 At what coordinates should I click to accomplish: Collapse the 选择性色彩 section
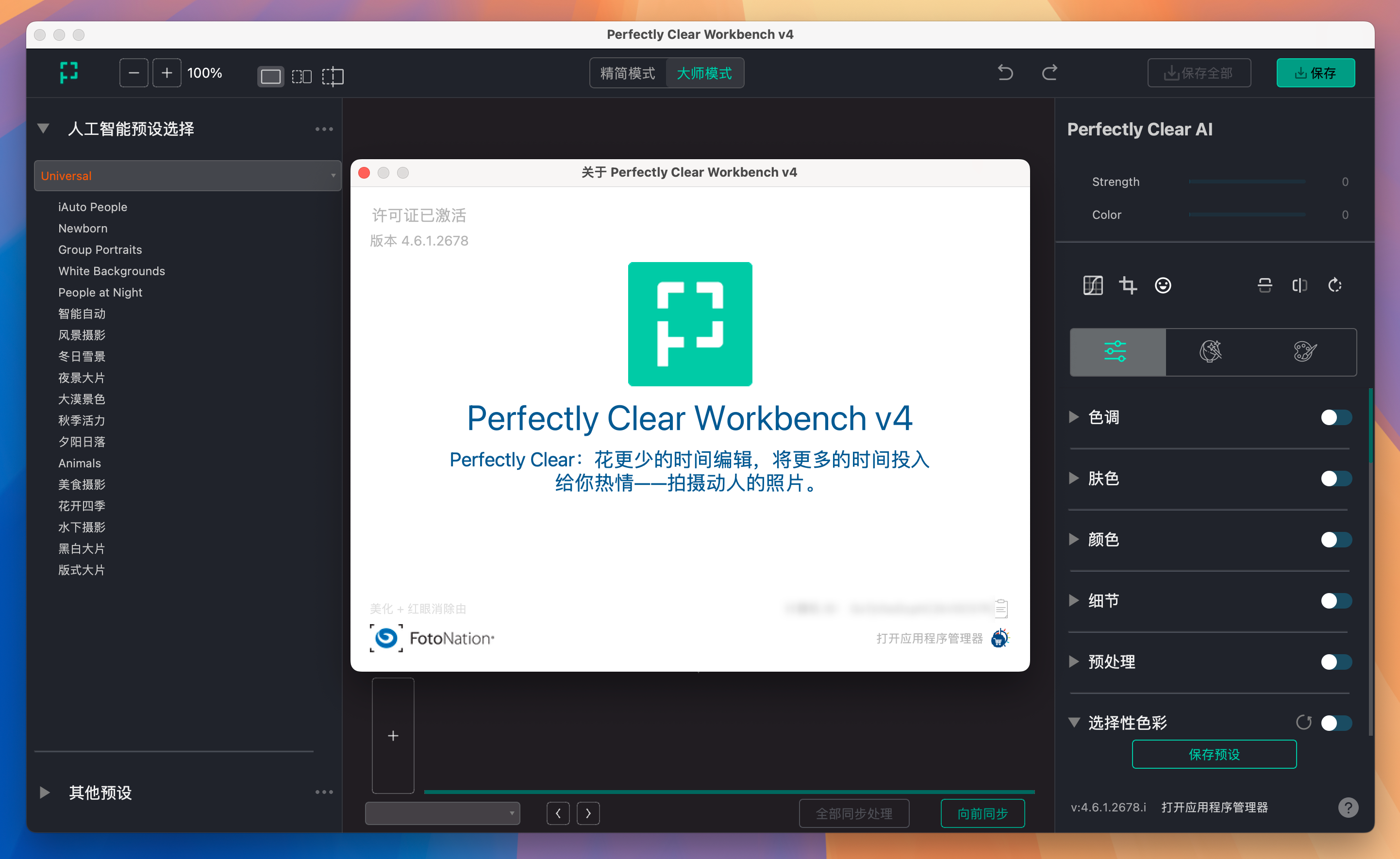point(1074,723)
